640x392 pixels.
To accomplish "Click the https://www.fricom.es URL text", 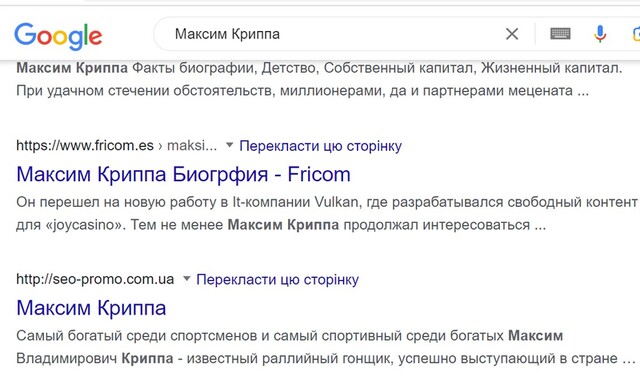I will pos(85,145).
